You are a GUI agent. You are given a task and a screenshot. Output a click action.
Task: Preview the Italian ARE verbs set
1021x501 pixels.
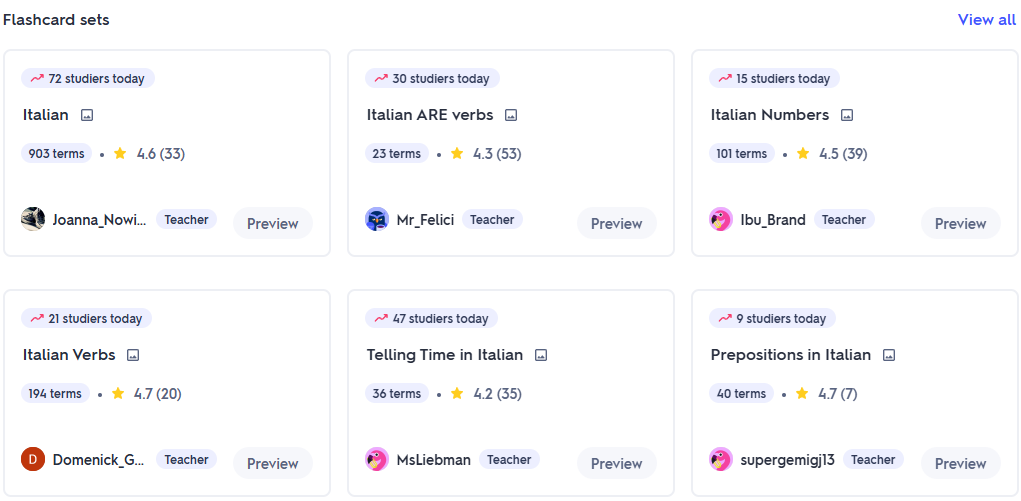click(616, 223)
